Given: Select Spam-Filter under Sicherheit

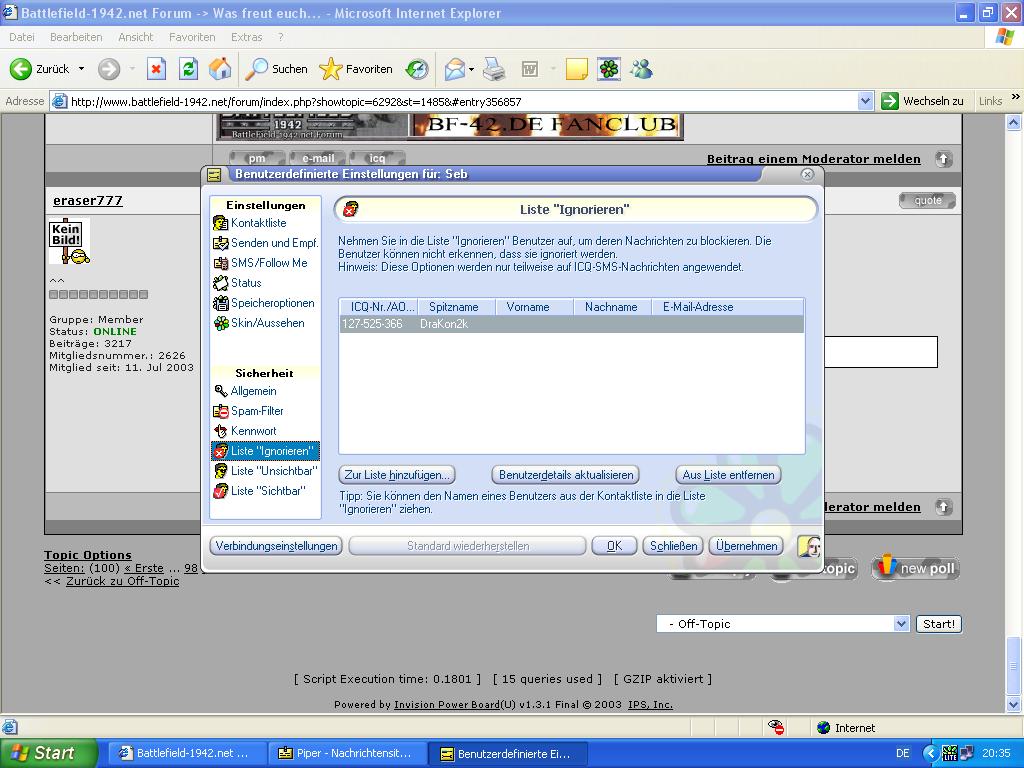Looking at the screenshot, I should coord(248,411).
